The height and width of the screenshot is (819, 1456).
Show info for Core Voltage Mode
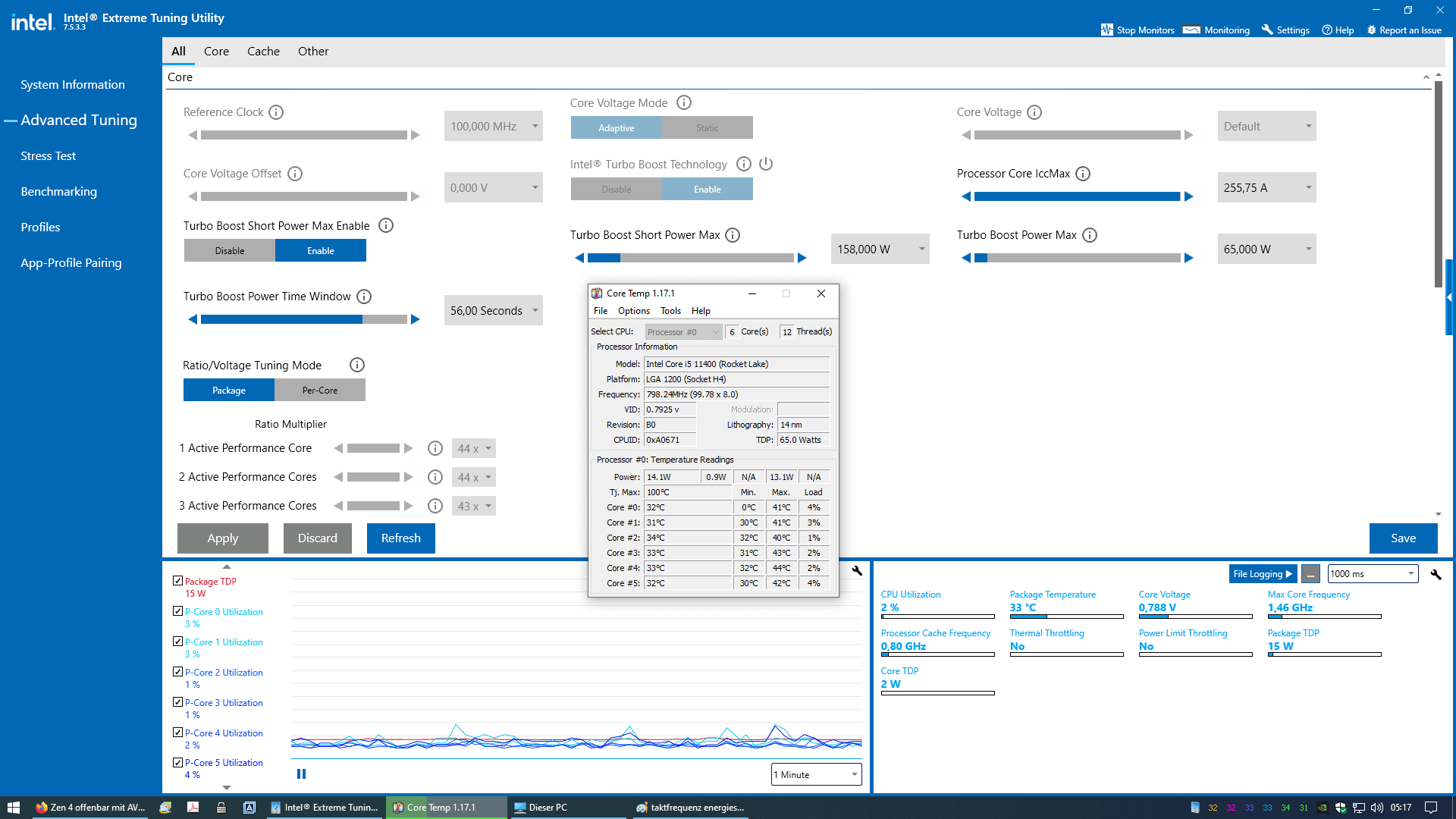(x=684, y=102)
